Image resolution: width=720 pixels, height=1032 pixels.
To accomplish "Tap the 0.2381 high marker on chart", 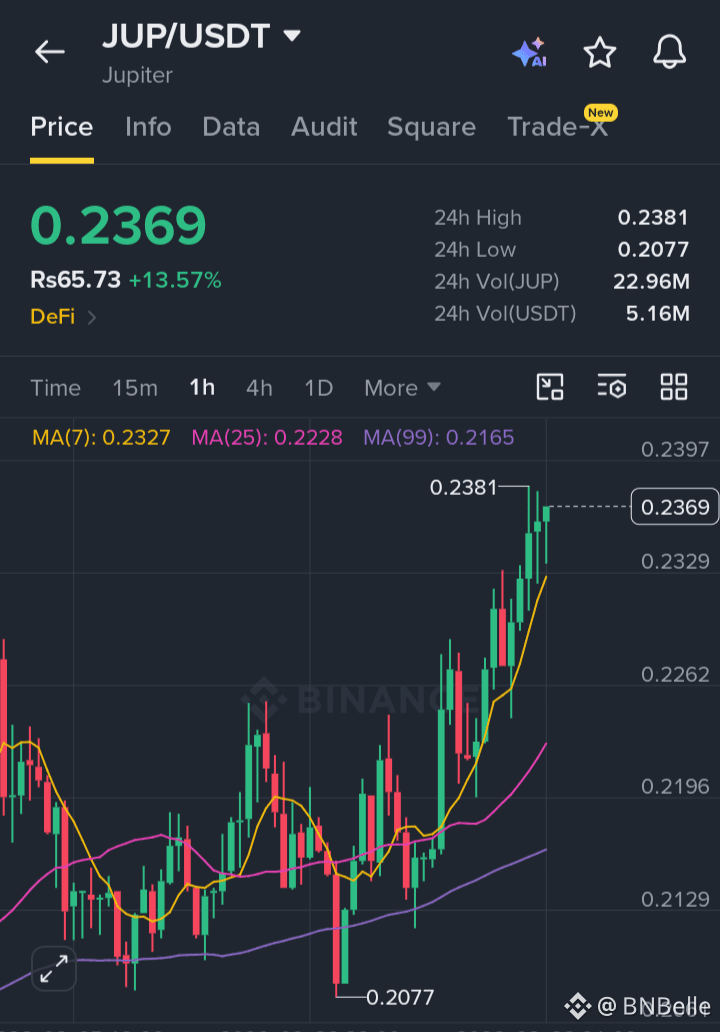I will coord(463,488).
